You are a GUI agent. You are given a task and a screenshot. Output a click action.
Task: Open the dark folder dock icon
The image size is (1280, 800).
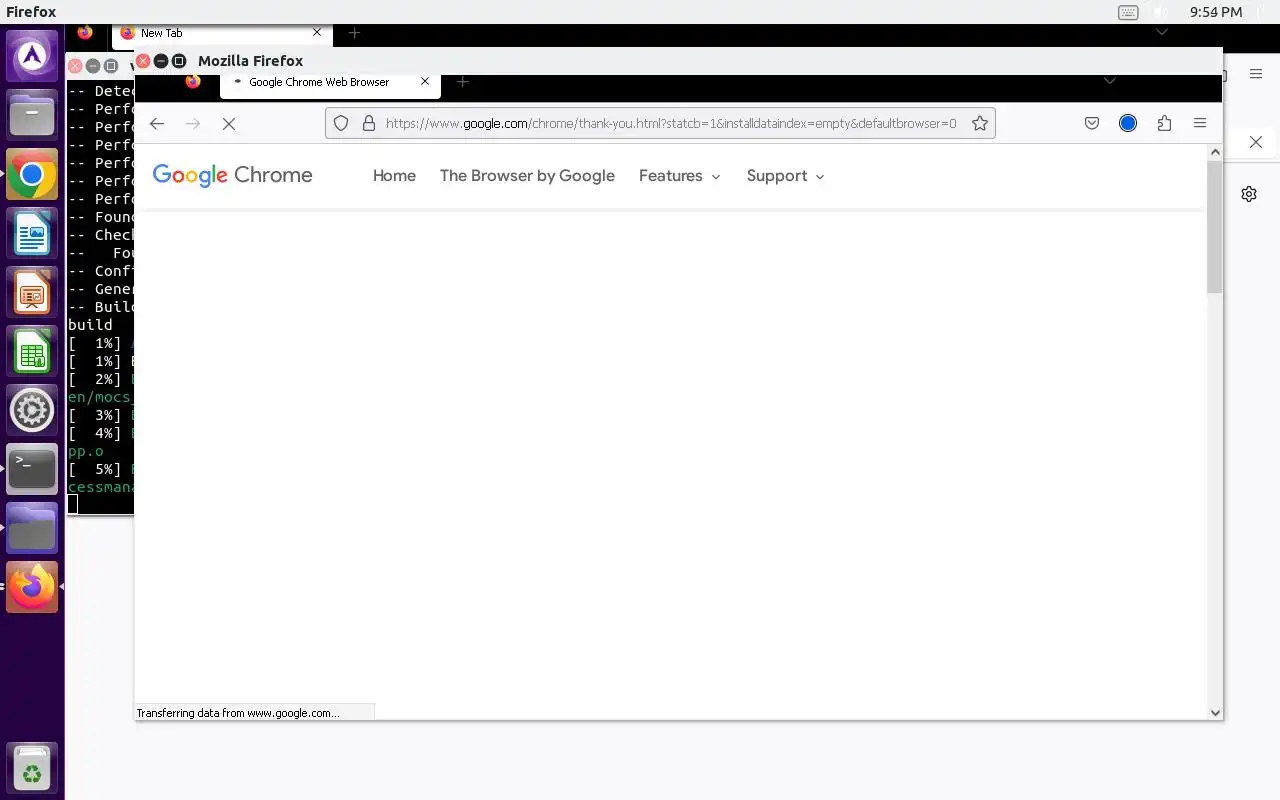point(32,528)
